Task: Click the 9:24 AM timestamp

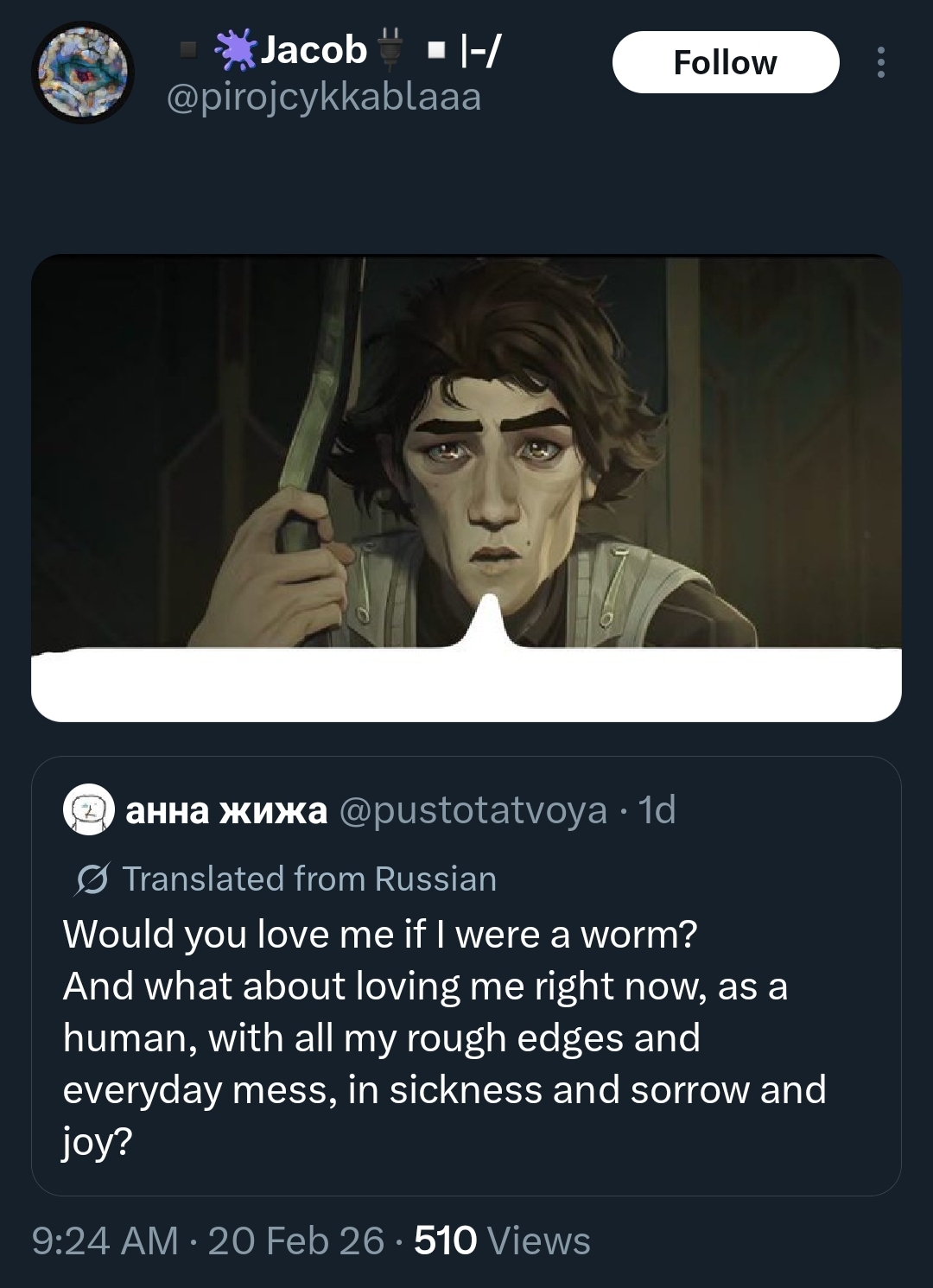Action: [105, 1240]
